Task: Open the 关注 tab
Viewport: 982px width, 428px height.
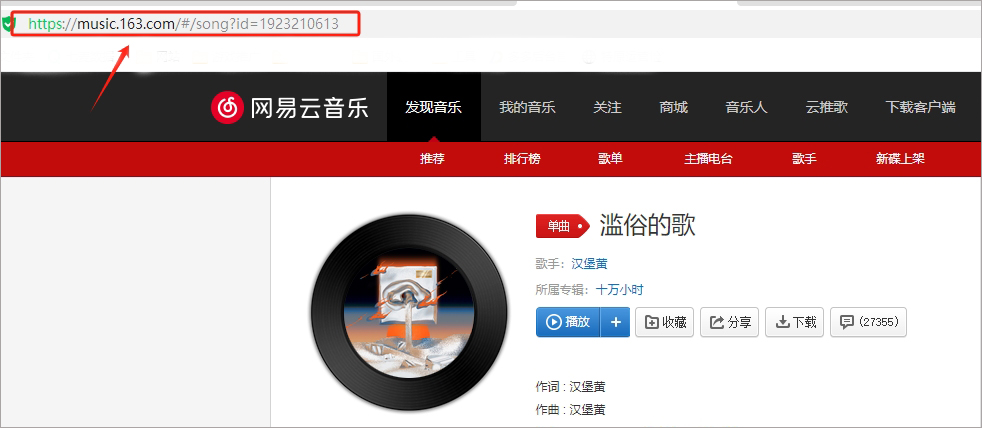Action: 607,107
